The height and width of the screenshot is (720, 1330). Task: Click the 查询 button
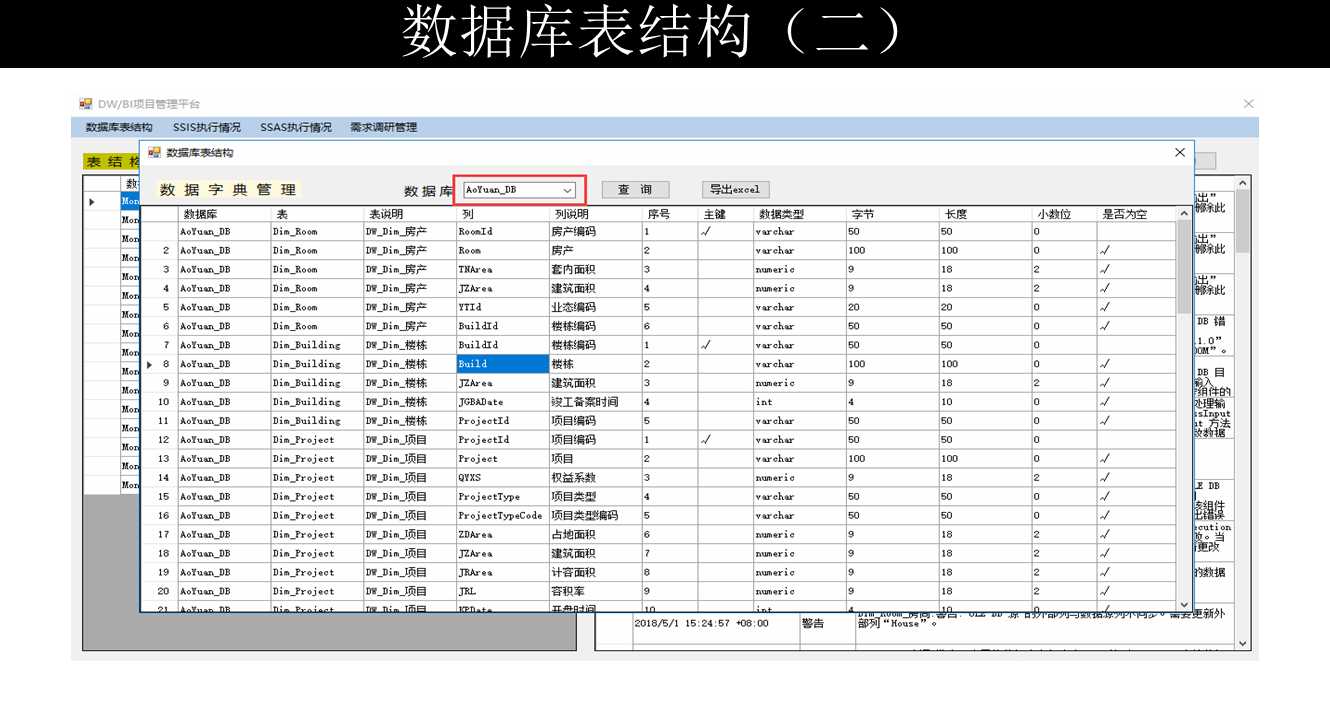[x=635, y=190]
